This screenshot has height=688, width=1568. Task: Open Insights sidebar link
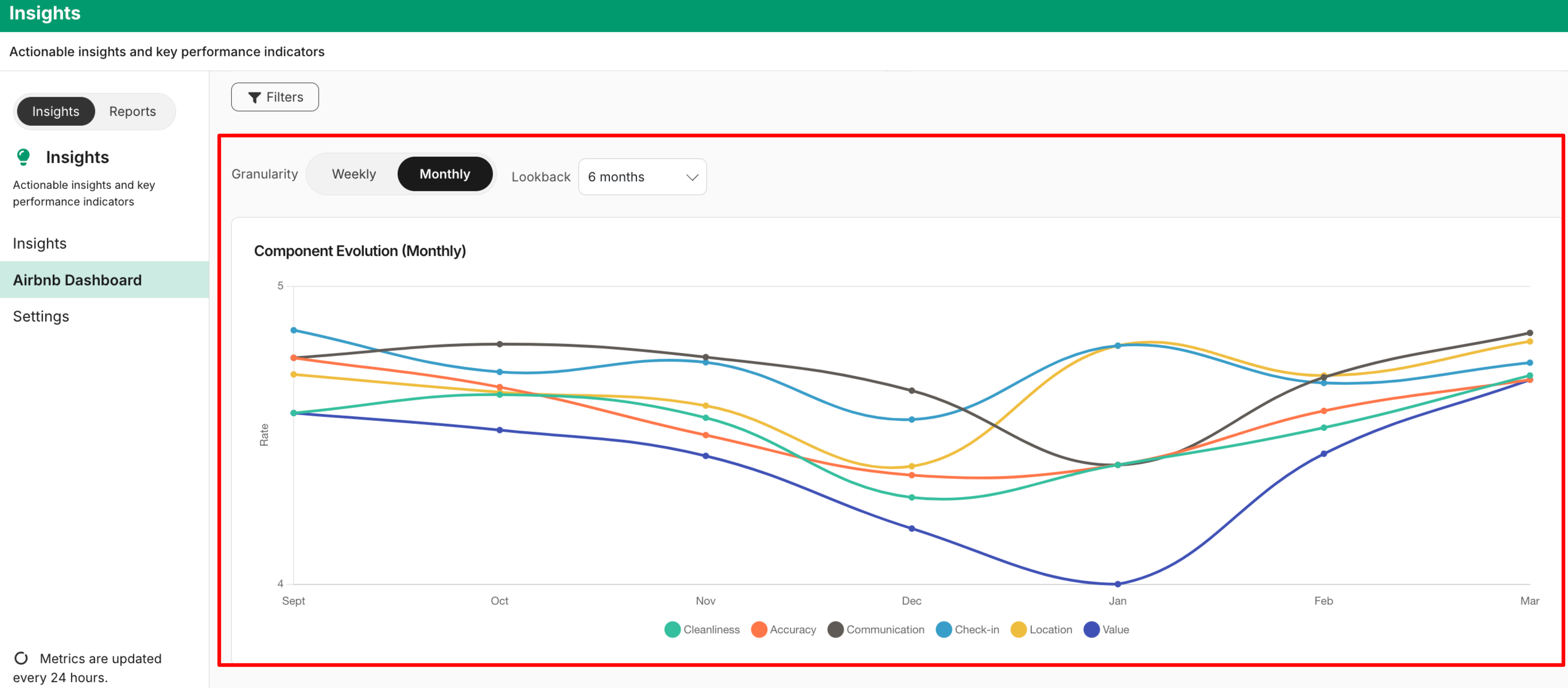click(40, 243)
